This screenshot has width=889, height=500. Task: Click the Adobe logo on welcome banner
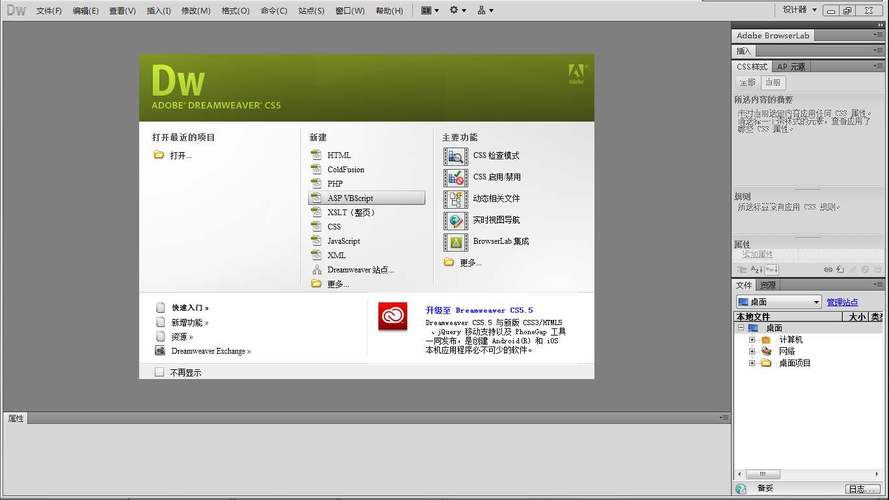click(x=576, y=74)
